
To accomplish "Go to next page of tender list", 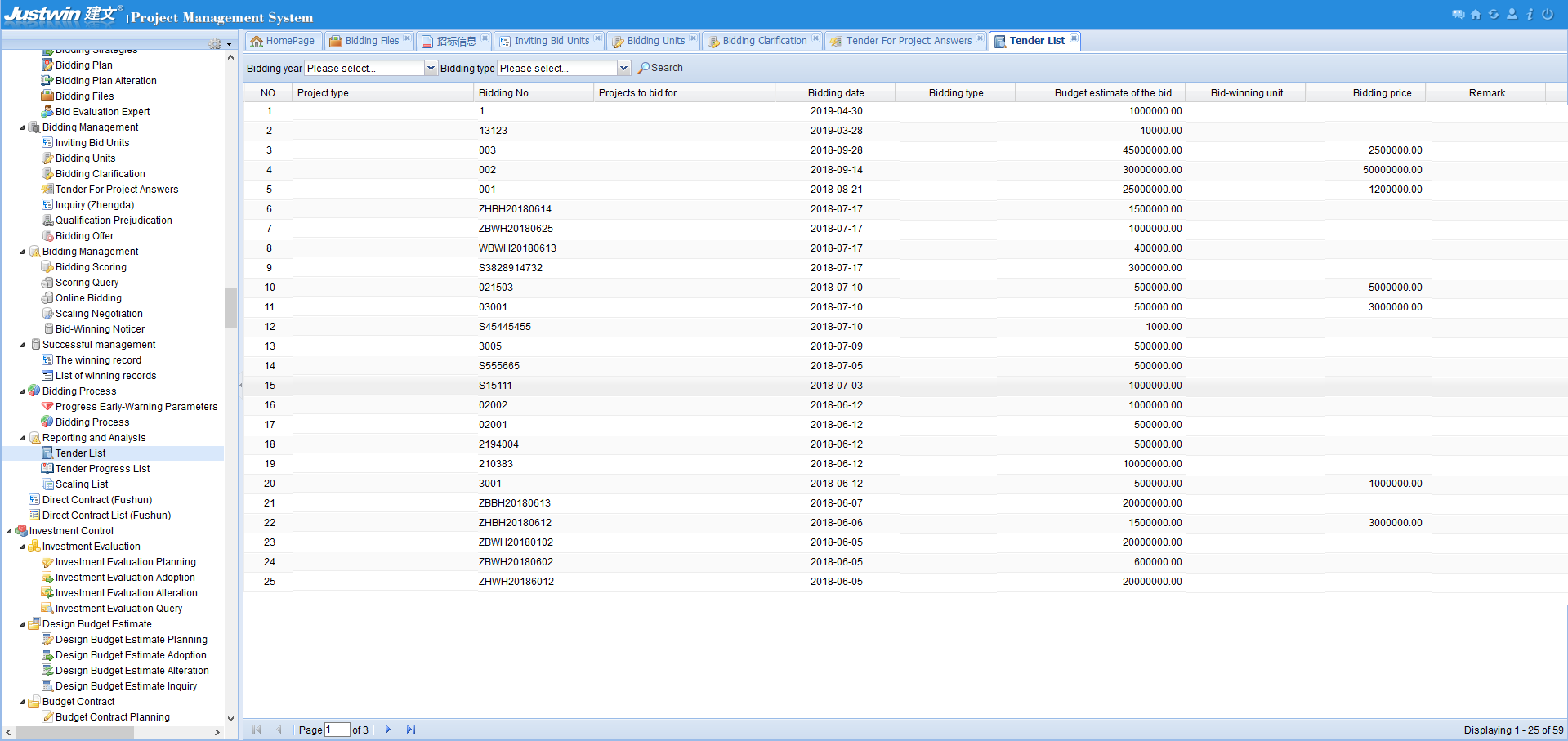I will (x=388, y=730).
